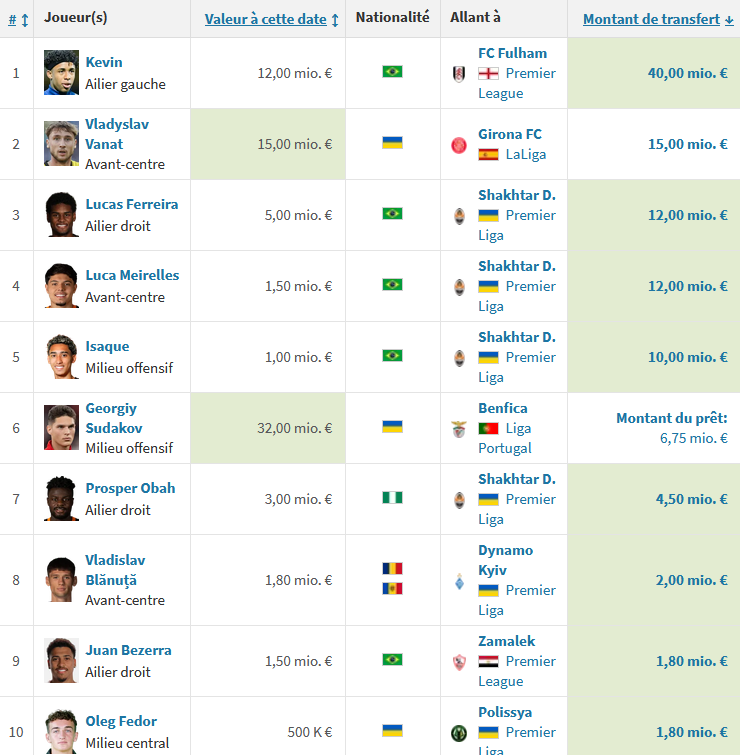Open Georgiy Sudakov player link
The image size is (740, 755).
click(114, 418)
